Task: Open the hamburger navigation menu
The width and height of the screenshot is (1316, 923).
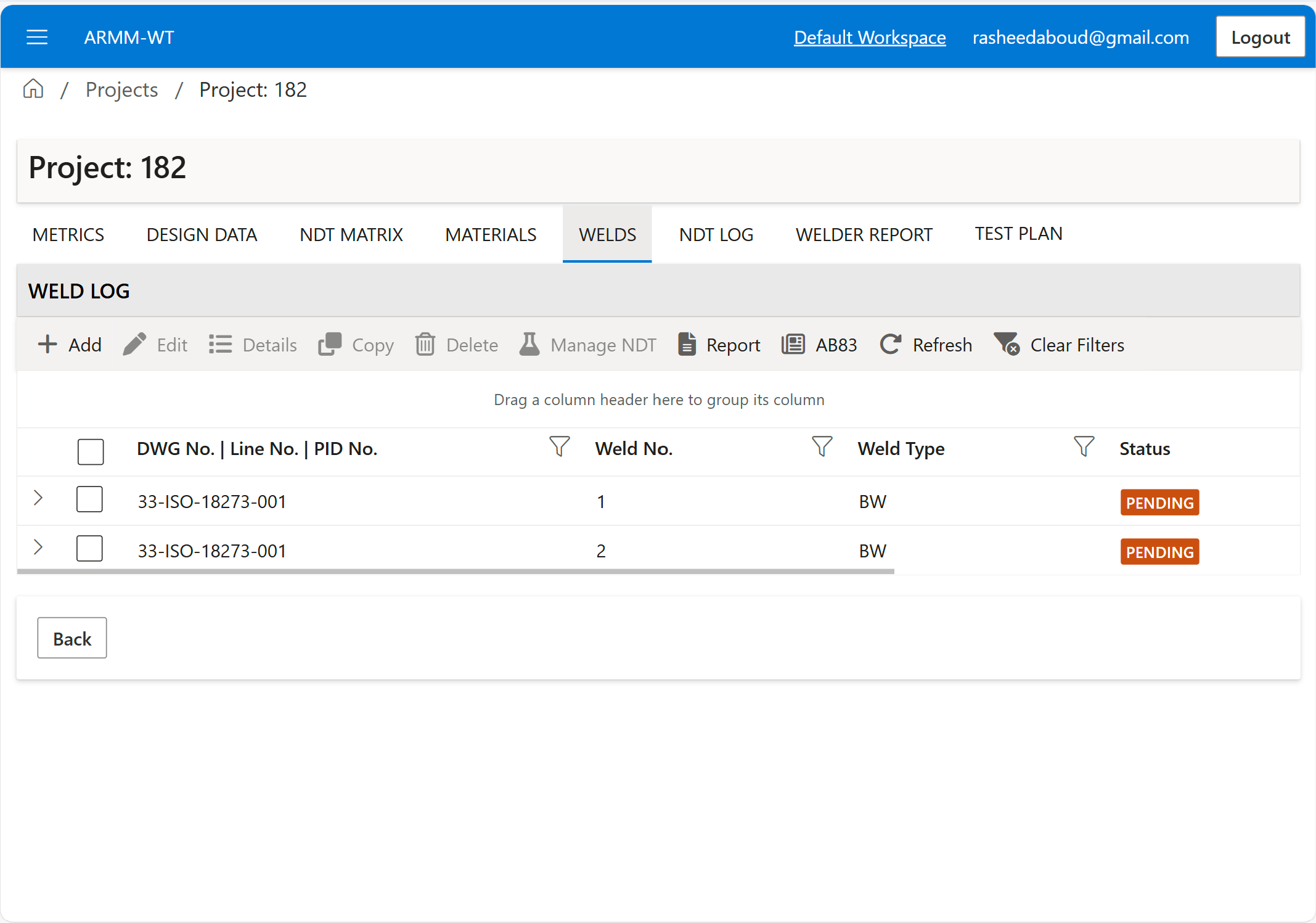Action: 37,38
